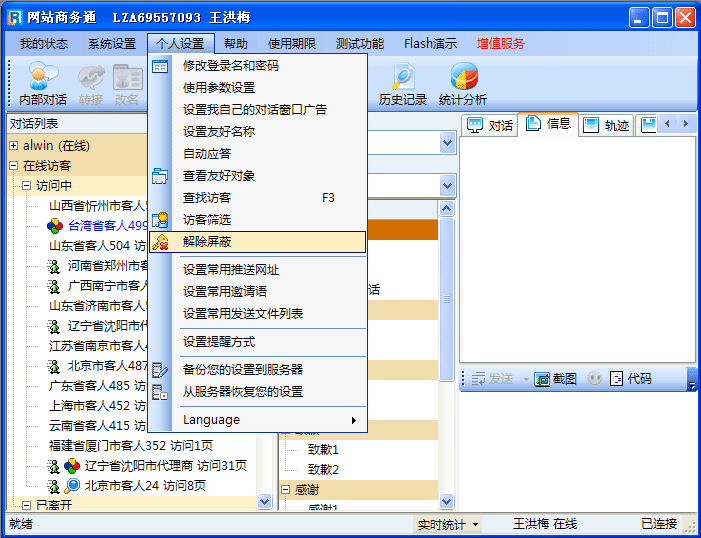Open the 统计分析 chart icon
The image size is (701, 538).
(x=463, y=84)
